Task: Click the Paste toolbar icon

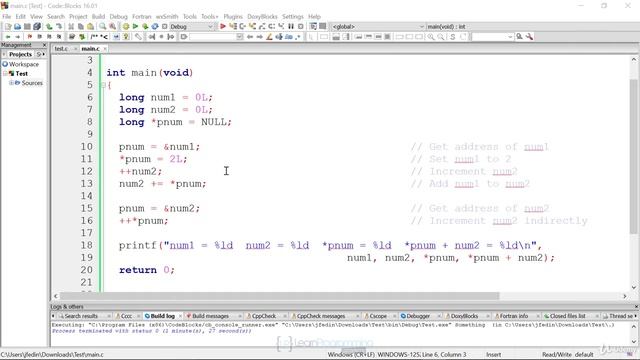Action: [x=90, y=27]
